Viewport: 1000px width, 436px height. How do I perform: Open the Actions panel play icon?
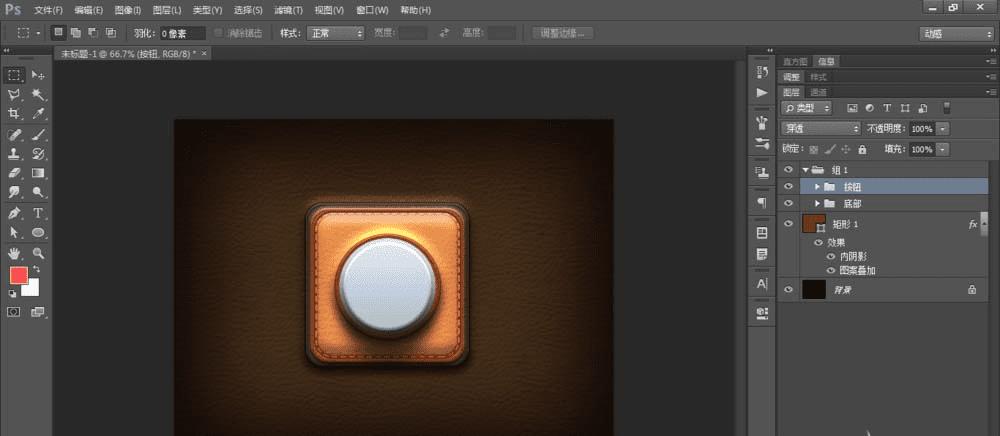coord(761,92)
